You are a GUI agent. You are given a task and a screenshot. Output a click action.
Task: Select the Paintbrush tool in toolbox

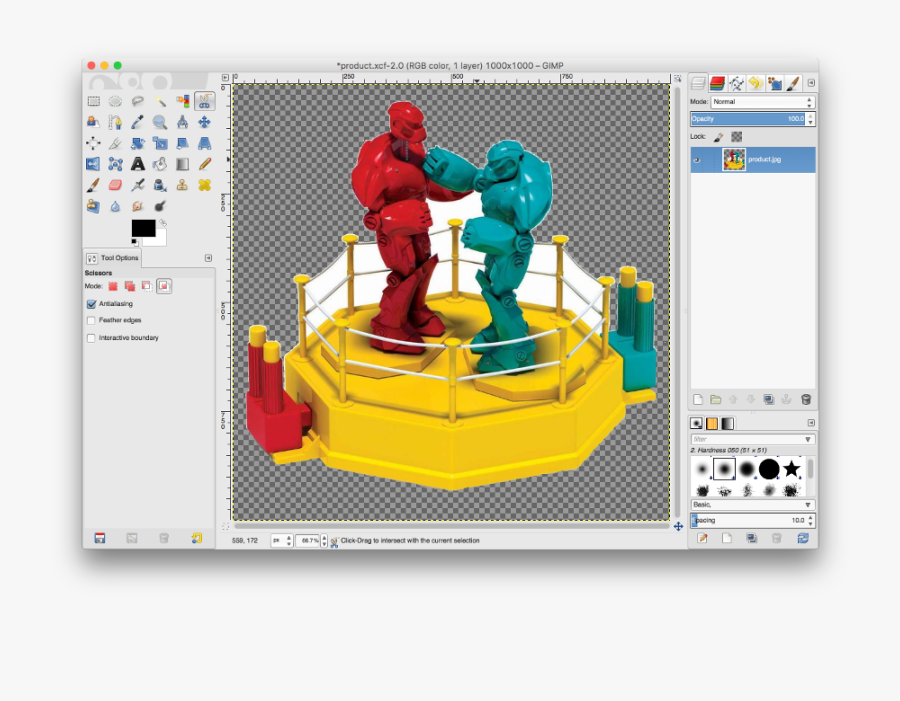93,185
